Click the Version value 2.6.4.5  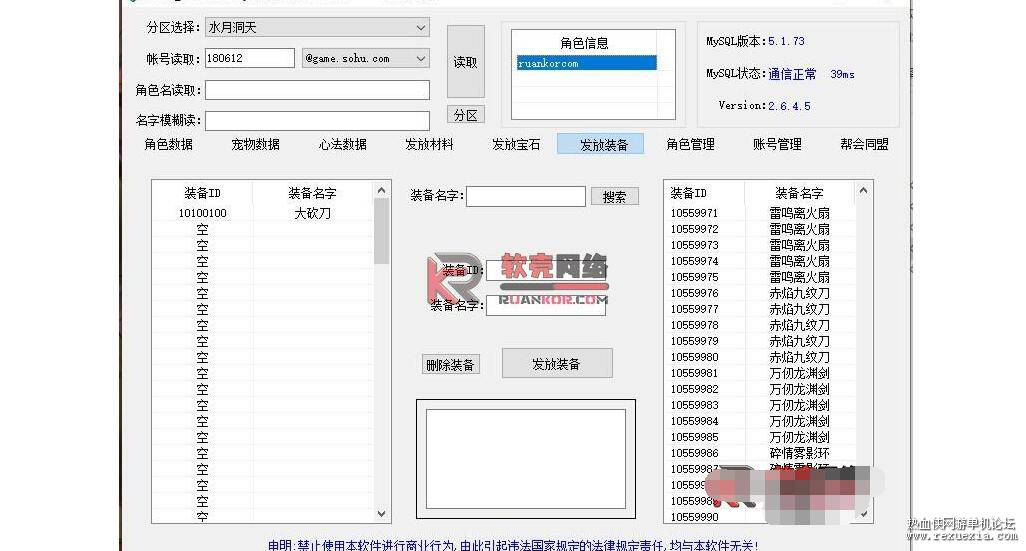[x=789, y=106]
